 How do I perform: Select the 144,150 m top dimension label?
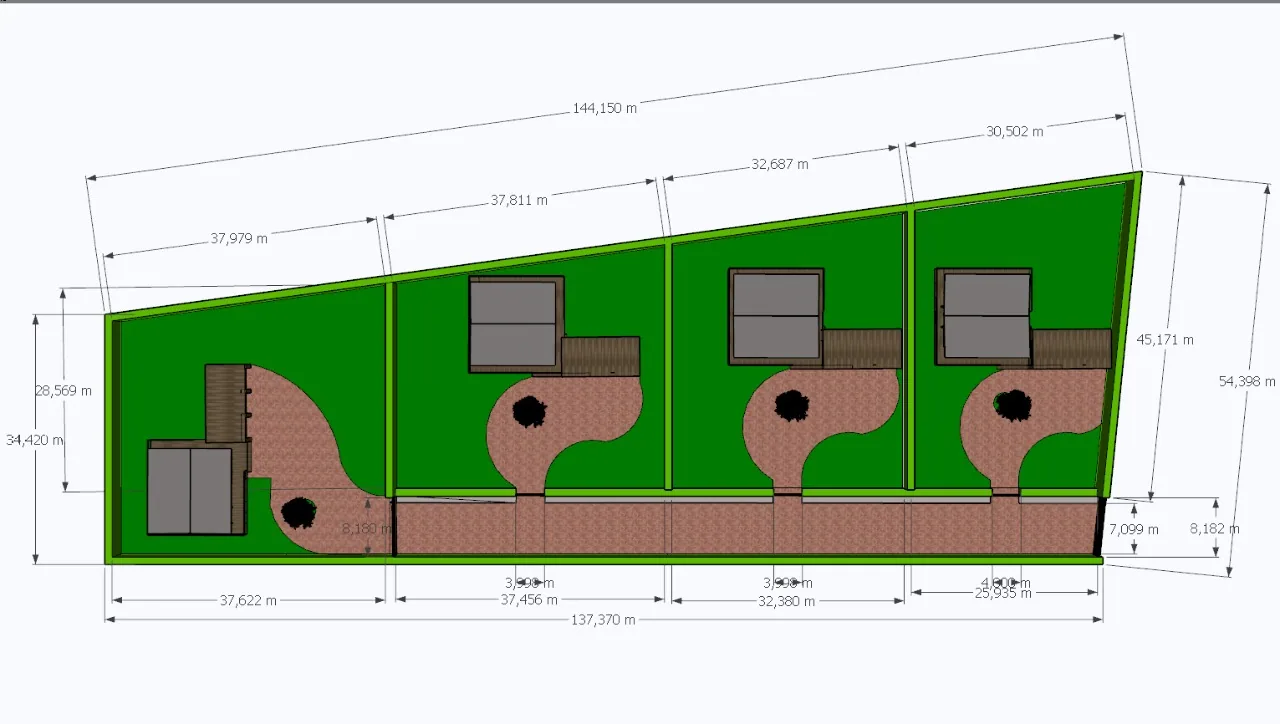(x=604, y=108)
